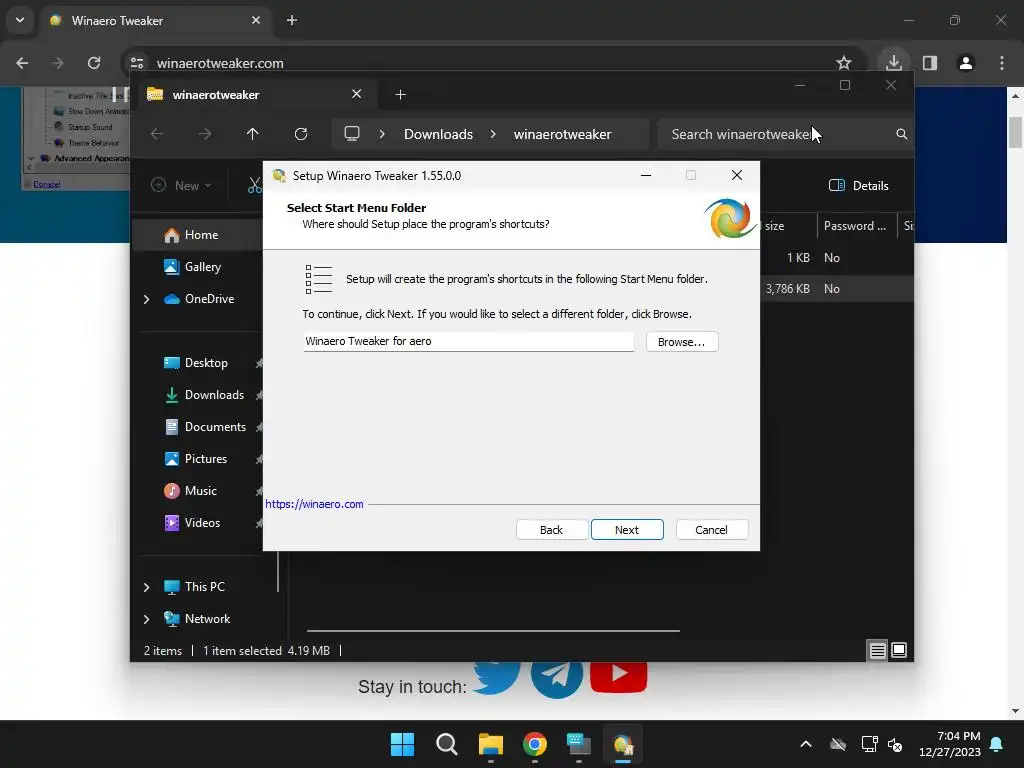
Task: Select the winaerotweaker Explorer tab
Action: pyautogui.click(x=255, y=95)
